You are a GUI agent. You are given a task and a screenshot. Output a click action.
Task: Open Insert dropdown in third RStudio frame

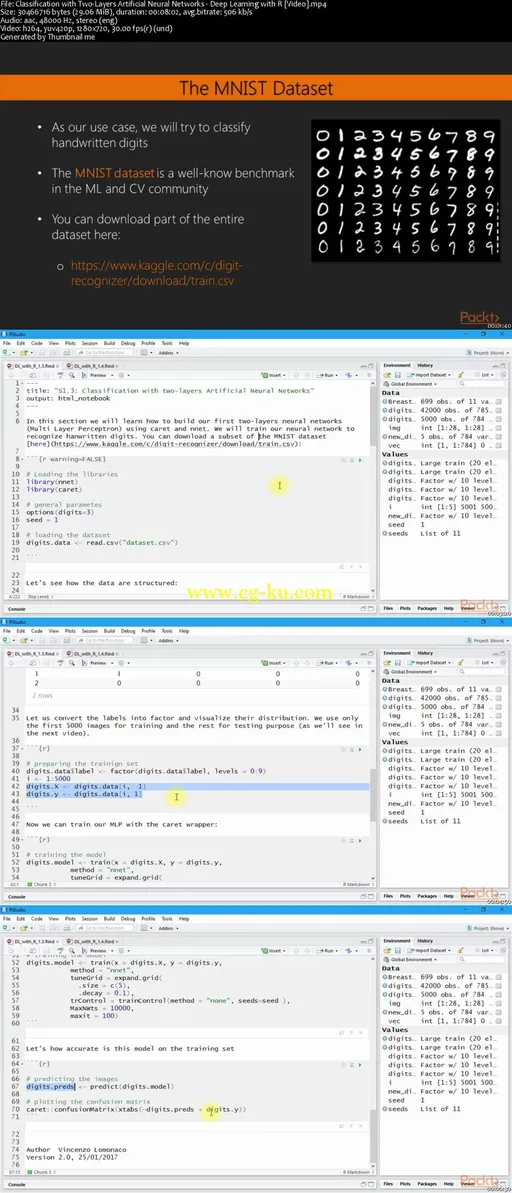275,950
